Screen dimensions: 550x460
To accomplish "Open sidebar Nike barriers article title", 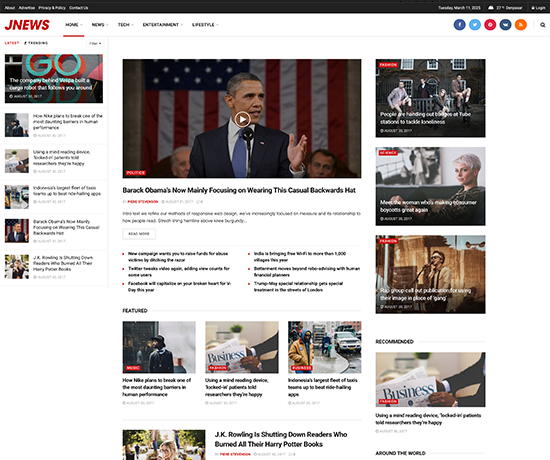I will tap(68, 121).
